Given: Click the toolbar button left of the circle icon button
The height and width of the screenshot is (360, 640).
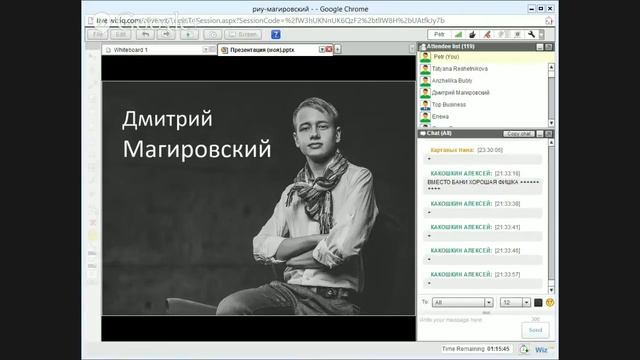Looking at the screenshot, I should click(189, 35).
